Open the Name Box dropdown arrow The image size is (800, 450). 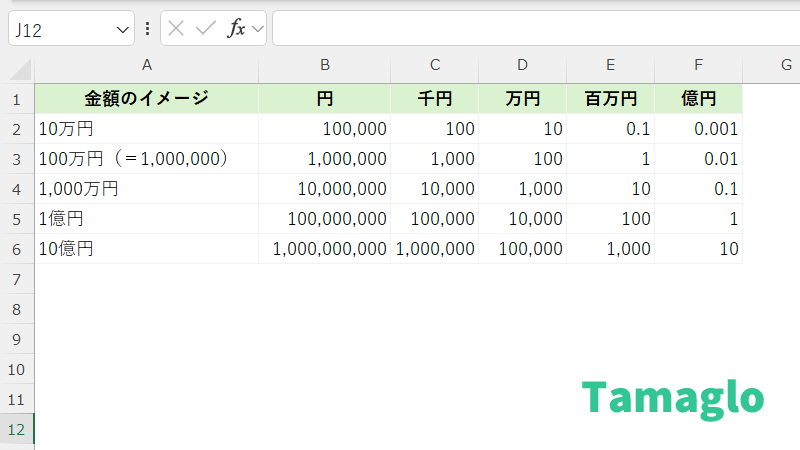[123, 29]
